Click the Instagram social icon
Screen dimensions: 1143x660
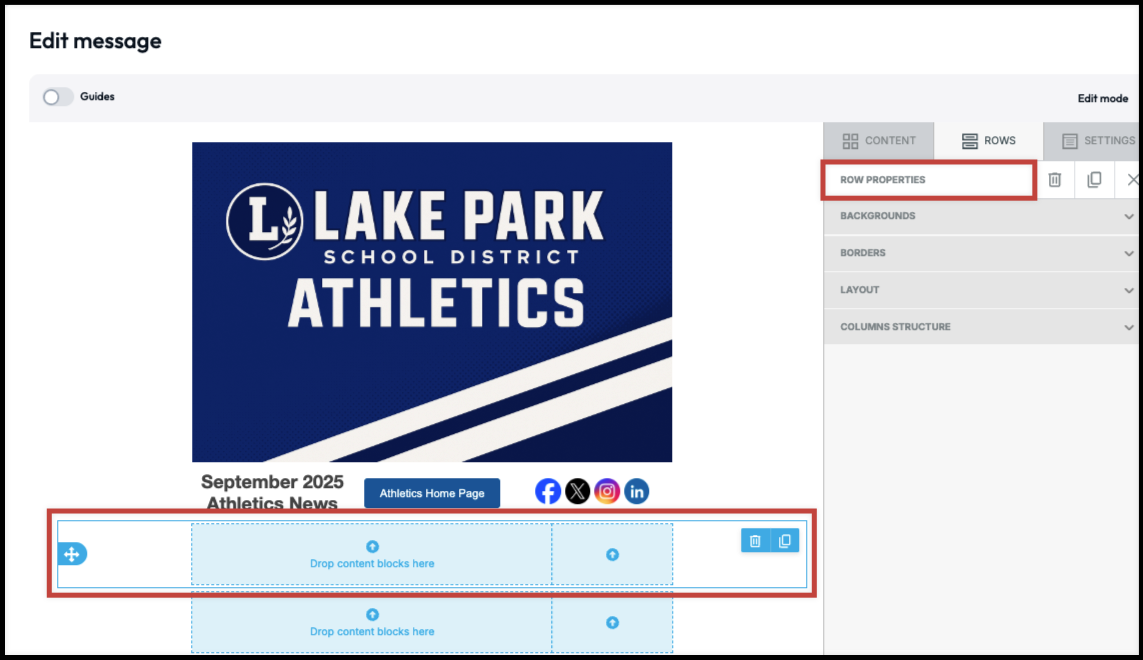[607, 491]
